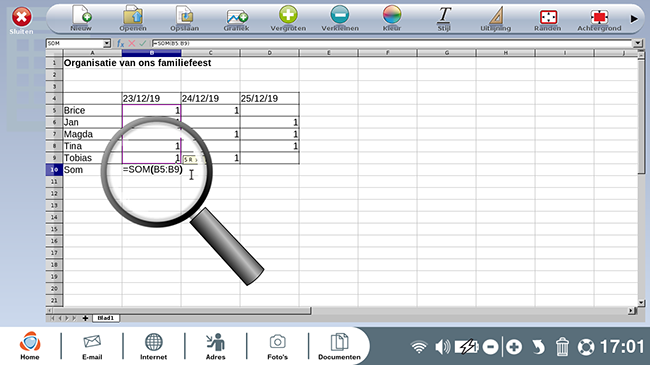
Task: Open a file with the Openen icon
Action: click(x=133, y=18)
